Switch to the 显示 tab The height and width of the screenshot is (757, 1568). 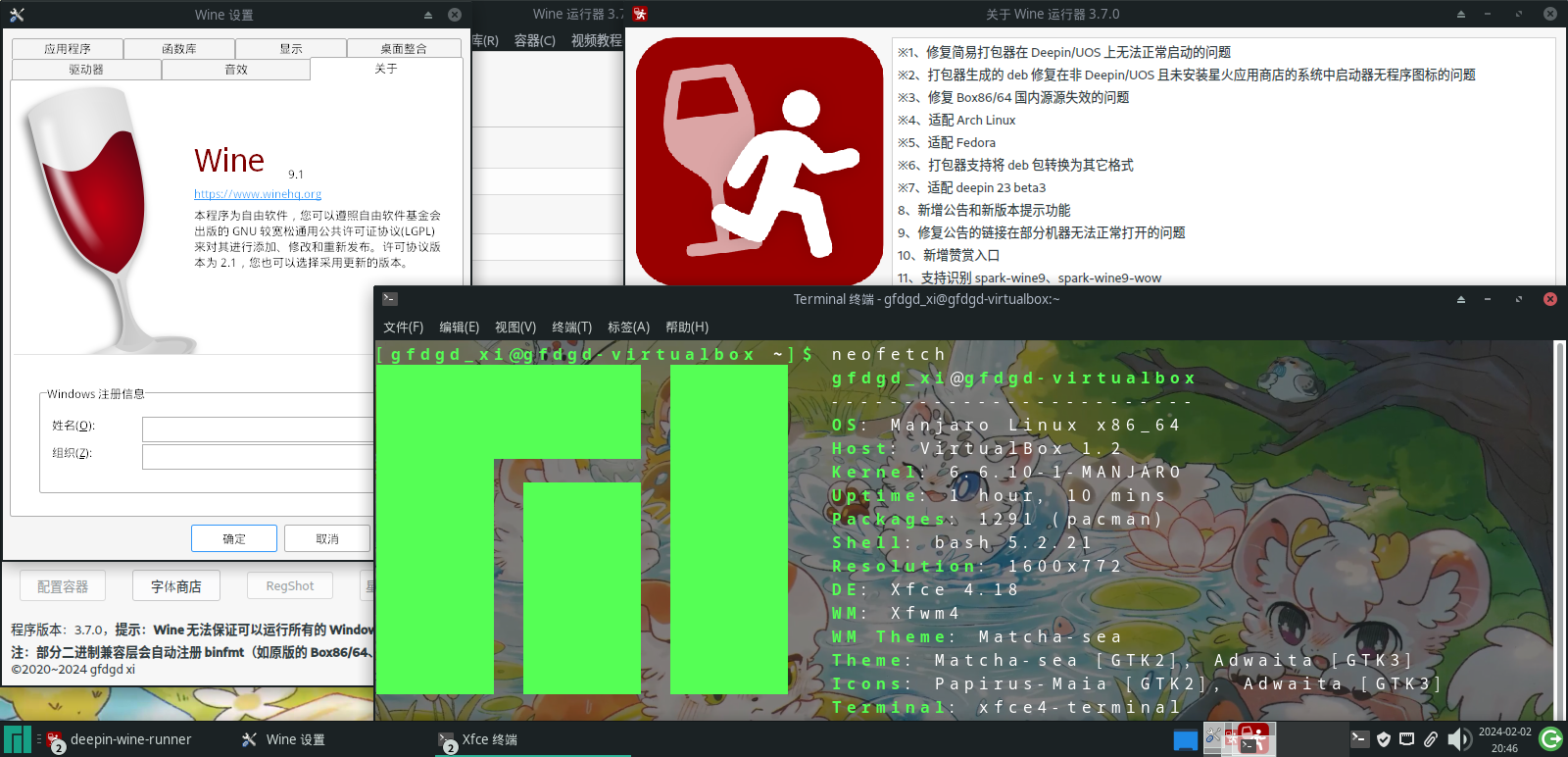(291, 49)
